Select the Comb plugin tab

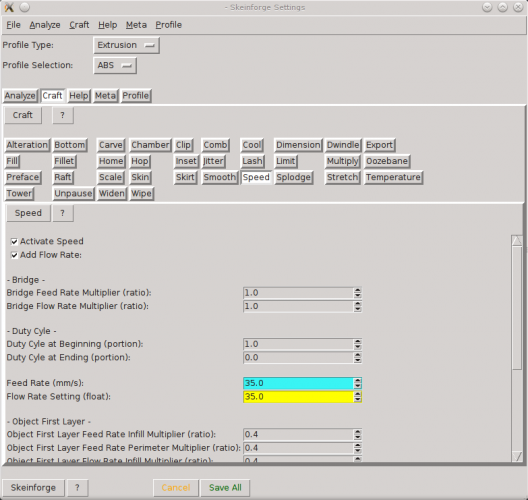(216, 145)
